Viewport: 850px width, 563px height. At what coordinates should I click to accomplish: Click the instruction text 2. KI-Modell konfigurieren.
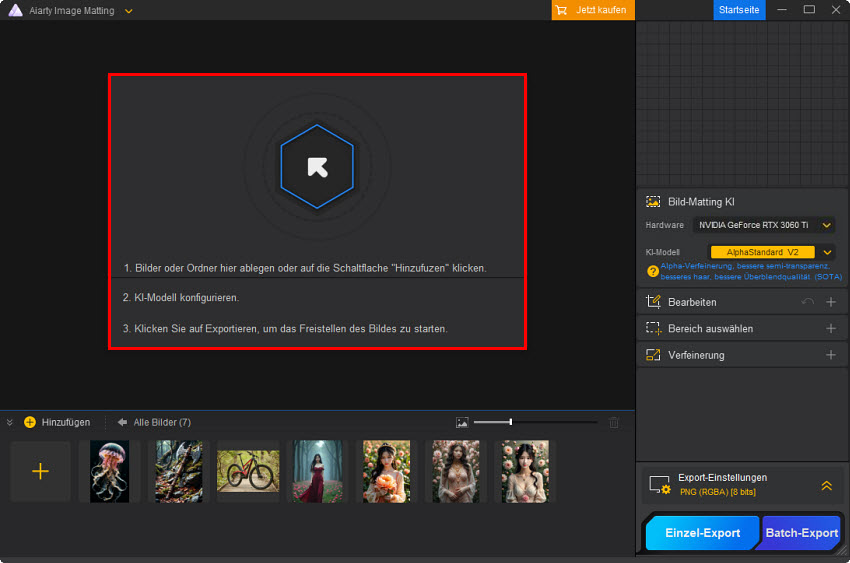click(x=181, y=297)
